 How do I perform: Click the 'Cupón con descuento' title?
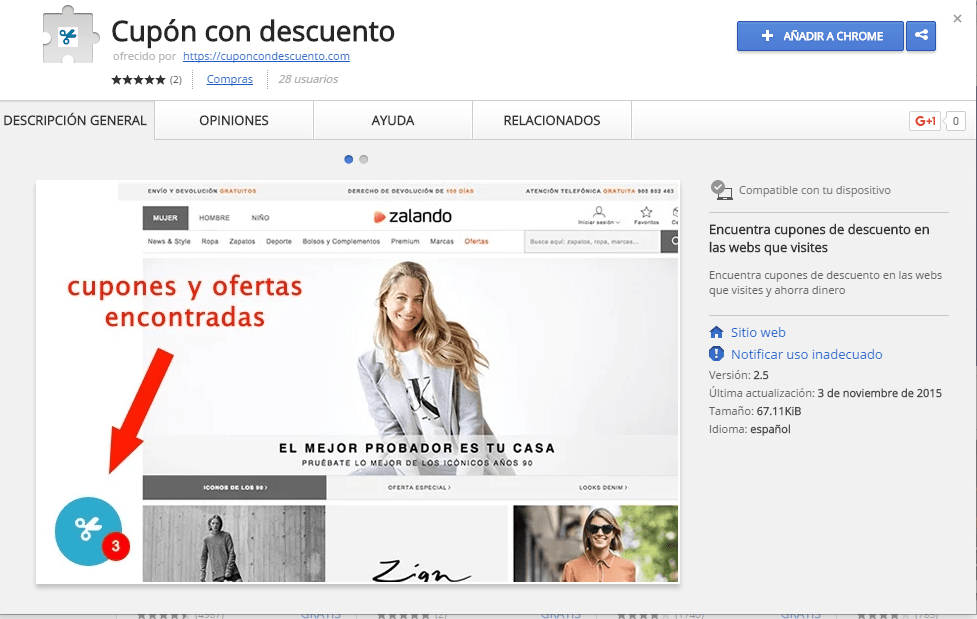(253, 31)
